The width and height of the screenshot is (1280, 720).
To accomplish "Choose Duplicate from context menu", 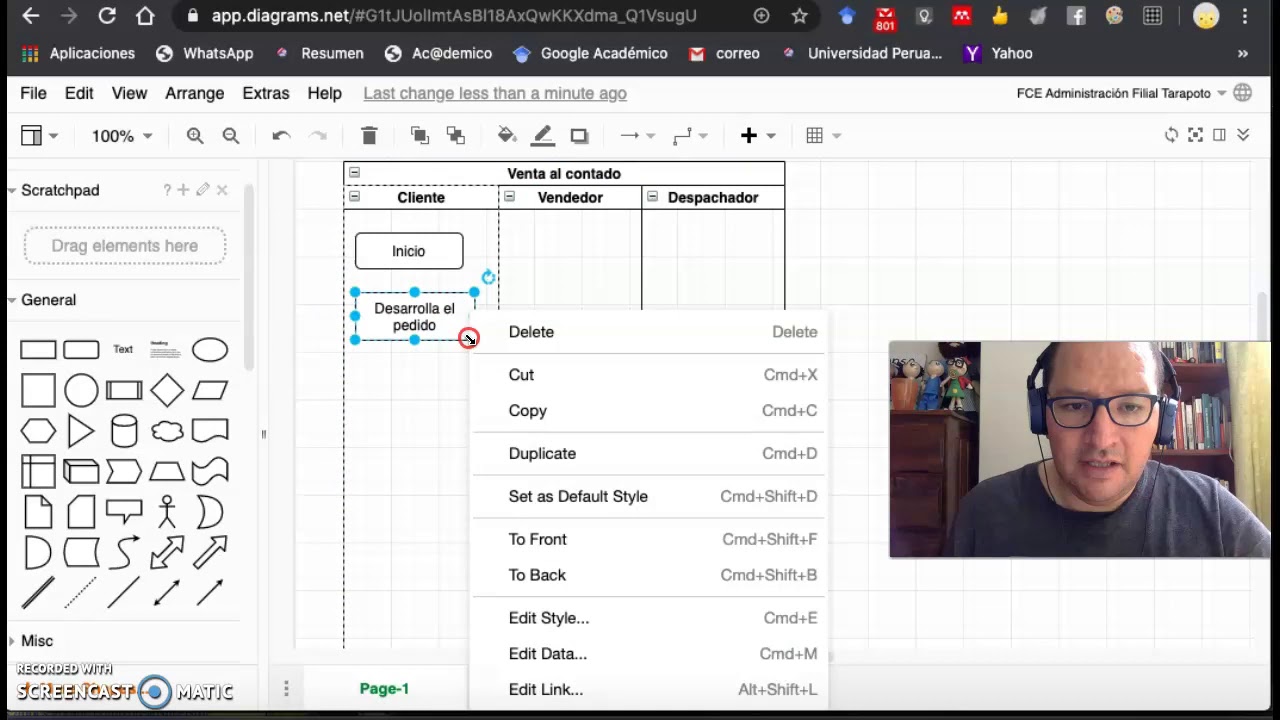I will 648,454.
